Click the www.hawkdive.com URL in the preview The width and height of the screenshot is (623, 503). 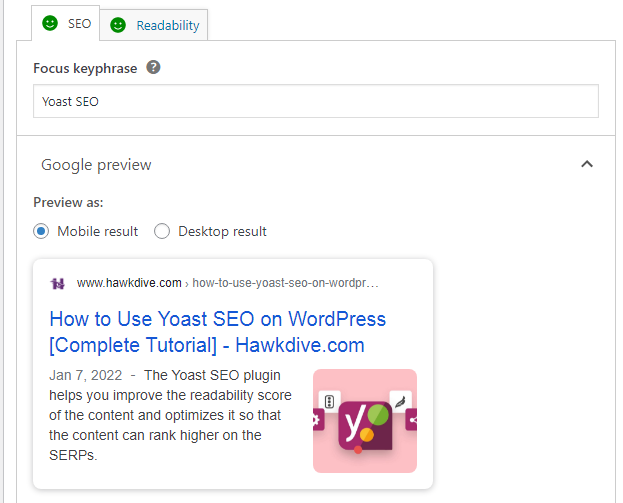(x=129, y=283)
